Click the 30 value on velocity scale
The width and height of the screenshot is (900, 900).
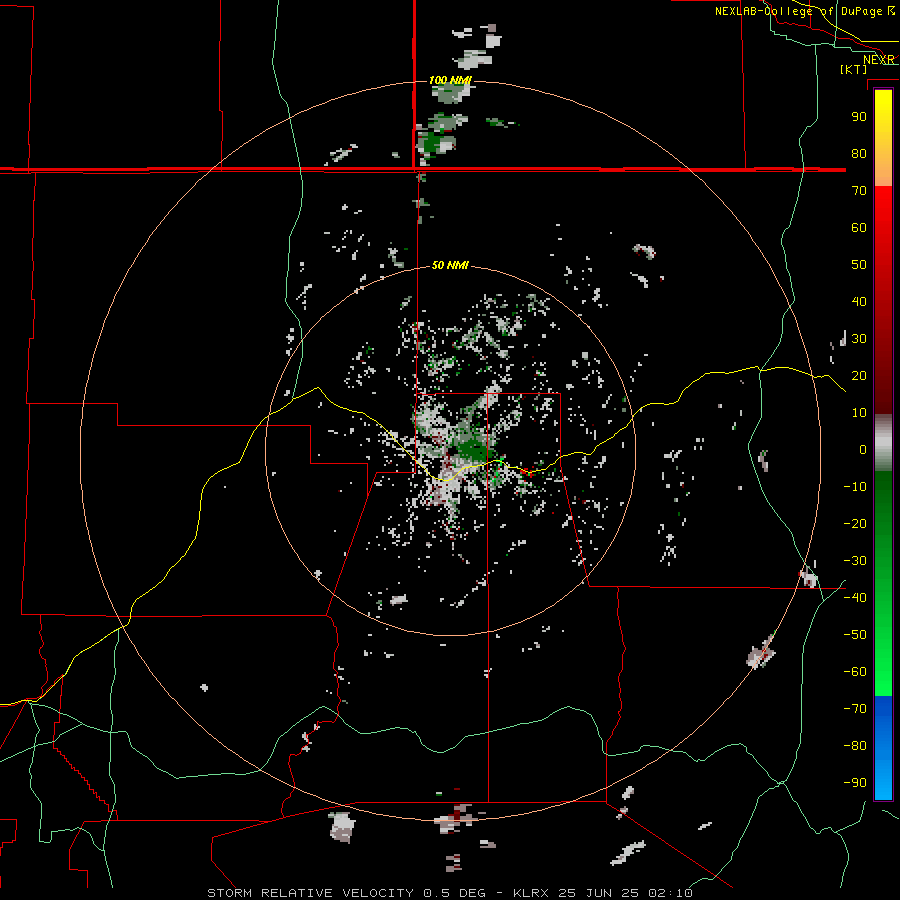(x=859, y=339)
